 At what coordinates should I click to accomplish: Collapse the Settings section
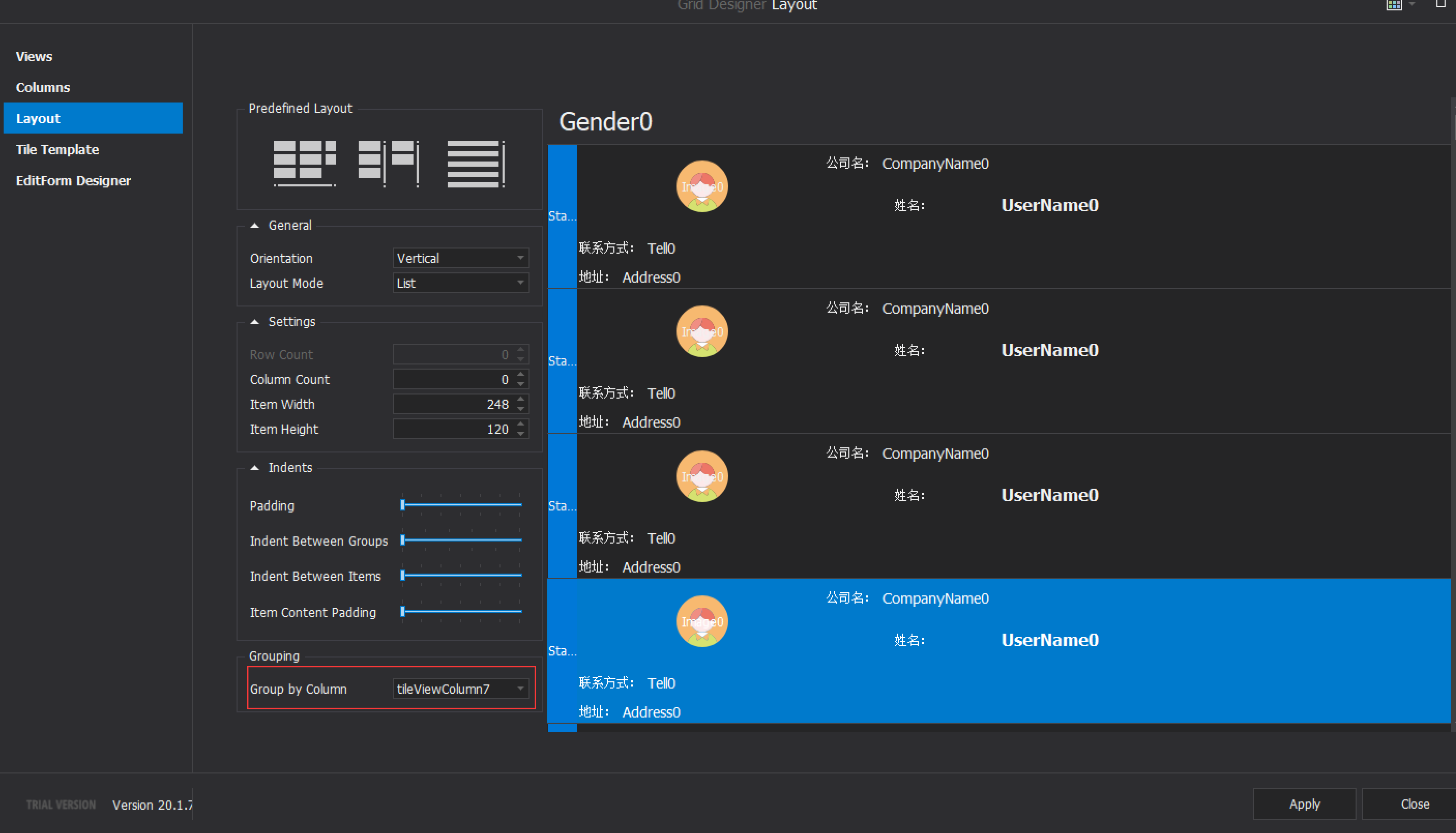[255, 321]
